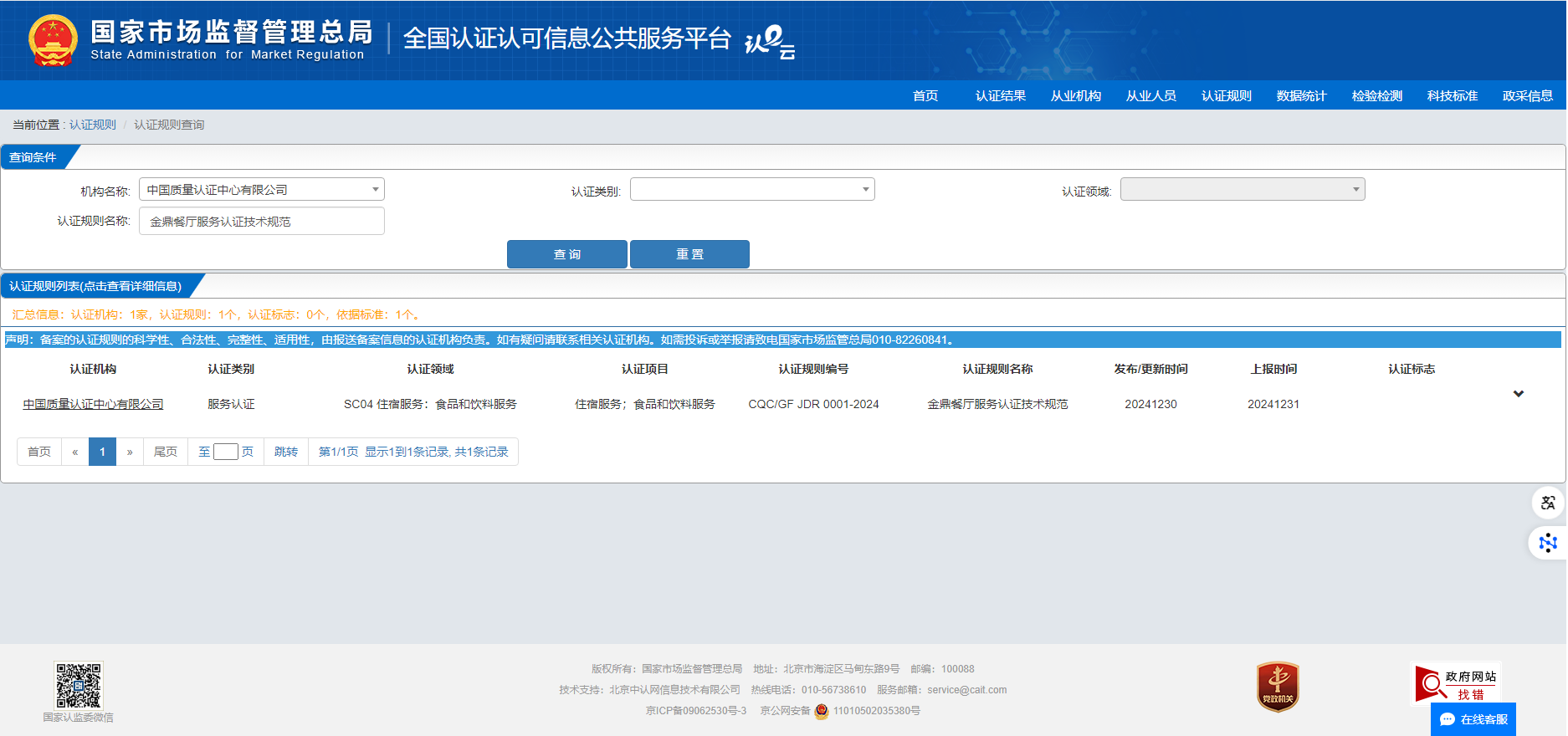This screenshot has height=736, width=1568.
Task: Click the 认证规则名称 column header
Action: pos(997,369)
